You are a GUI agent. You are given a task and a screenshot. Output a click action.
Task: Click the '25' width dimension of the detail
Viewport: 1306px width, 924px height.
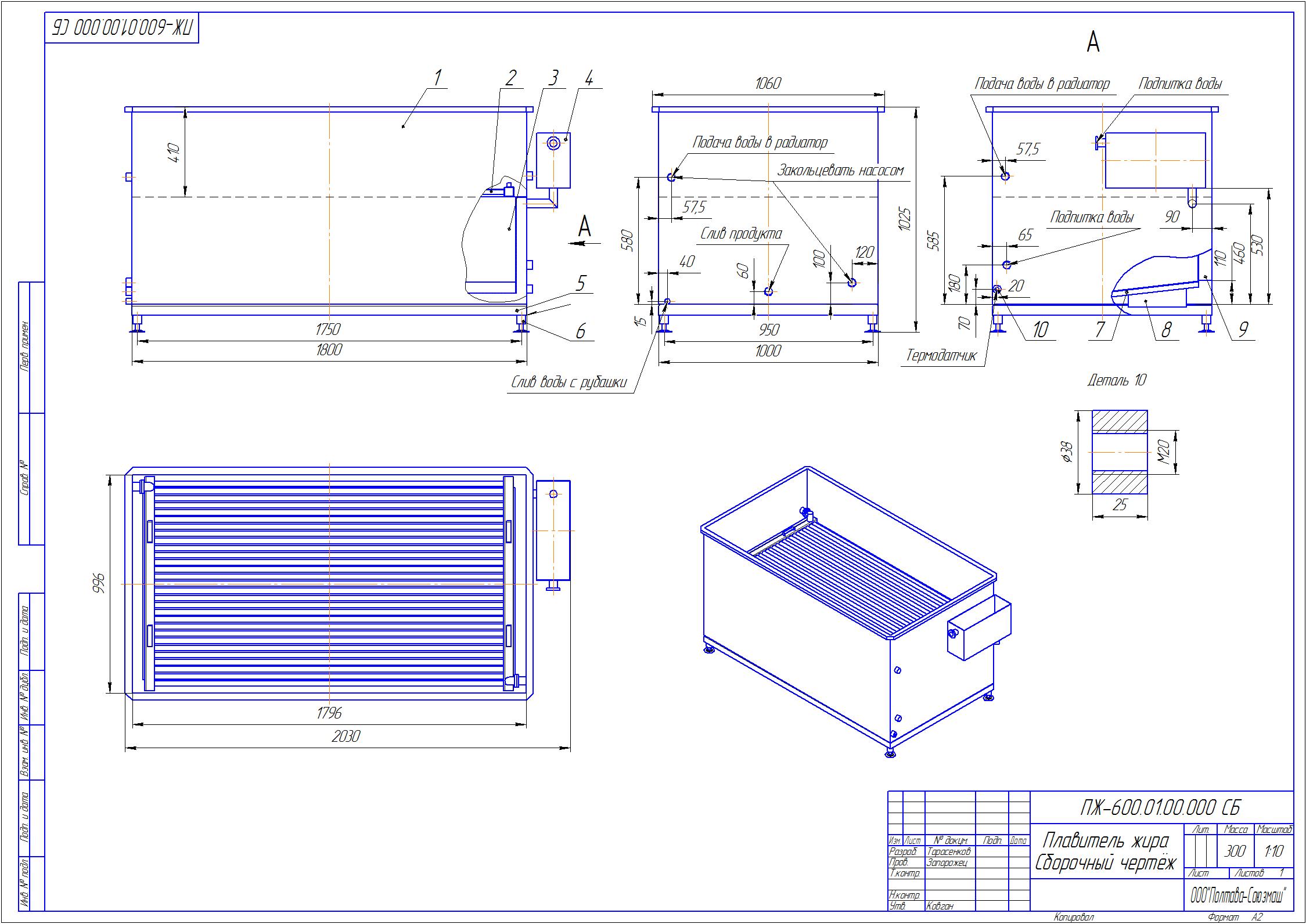pos(1120,505)
